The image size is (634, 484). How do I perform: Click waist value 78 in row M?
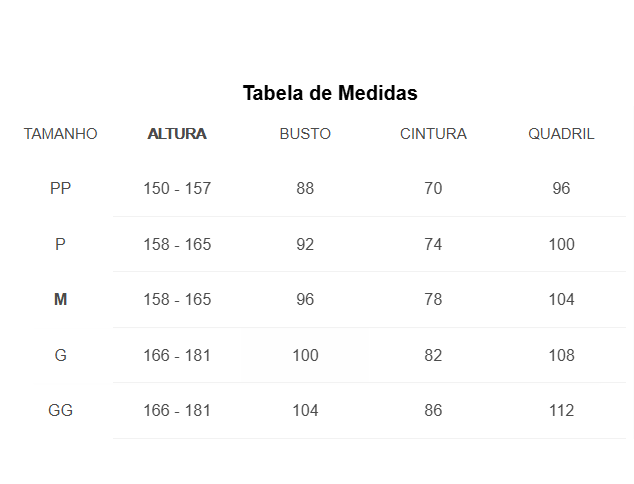point(433,299)
